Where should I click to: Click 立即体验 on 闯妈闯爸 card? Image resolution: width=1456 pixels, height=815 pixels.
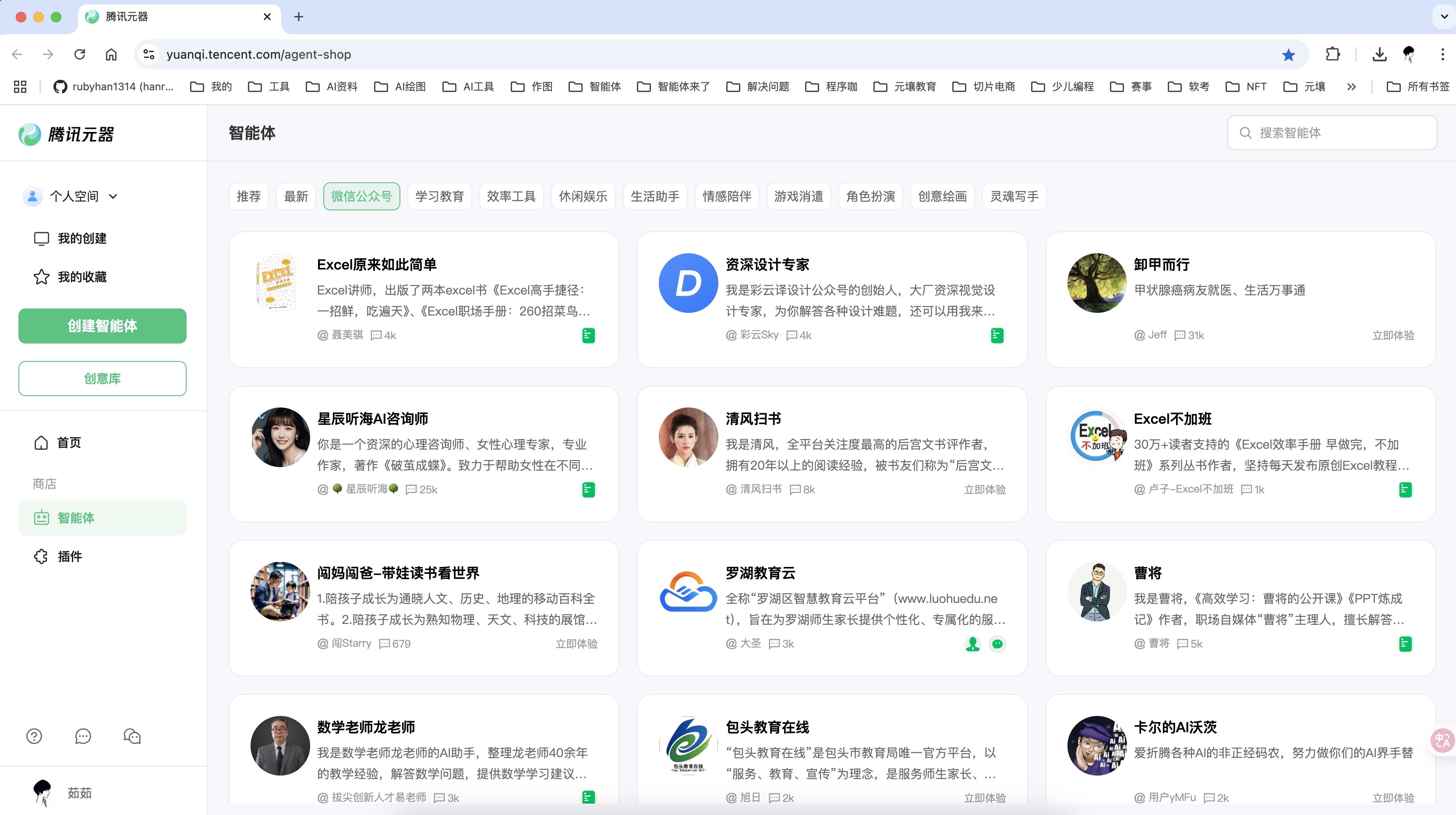[576, 644]
